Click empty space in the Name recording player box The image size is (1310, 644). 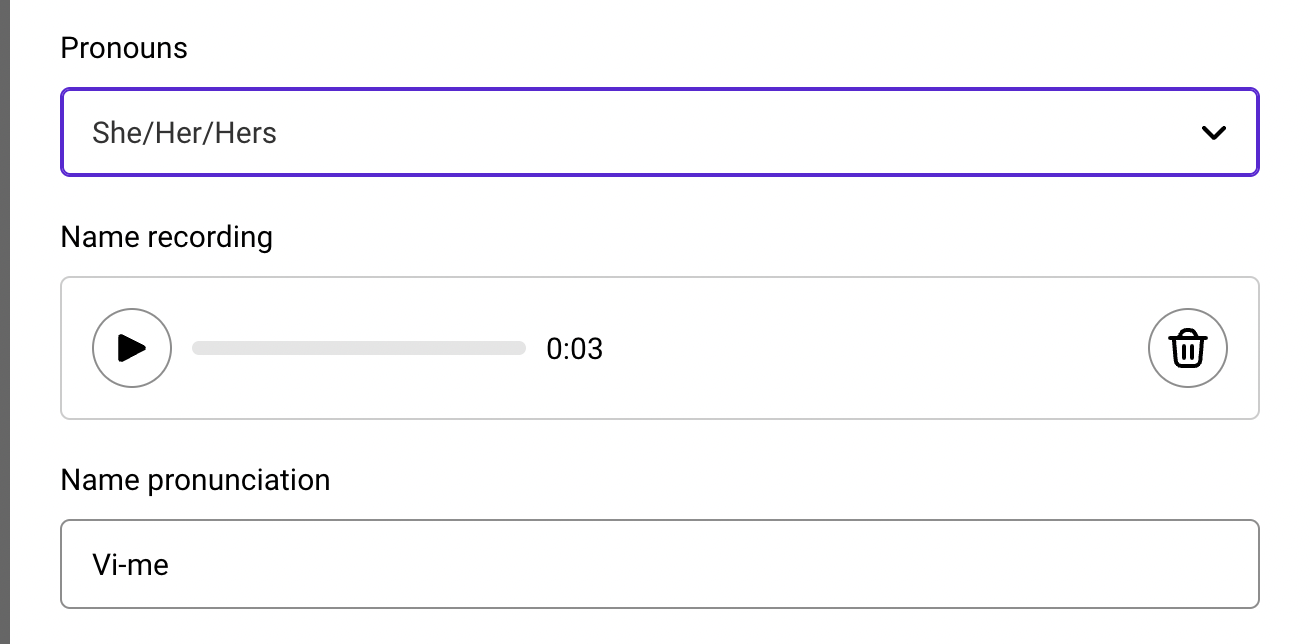click(860, 348)
